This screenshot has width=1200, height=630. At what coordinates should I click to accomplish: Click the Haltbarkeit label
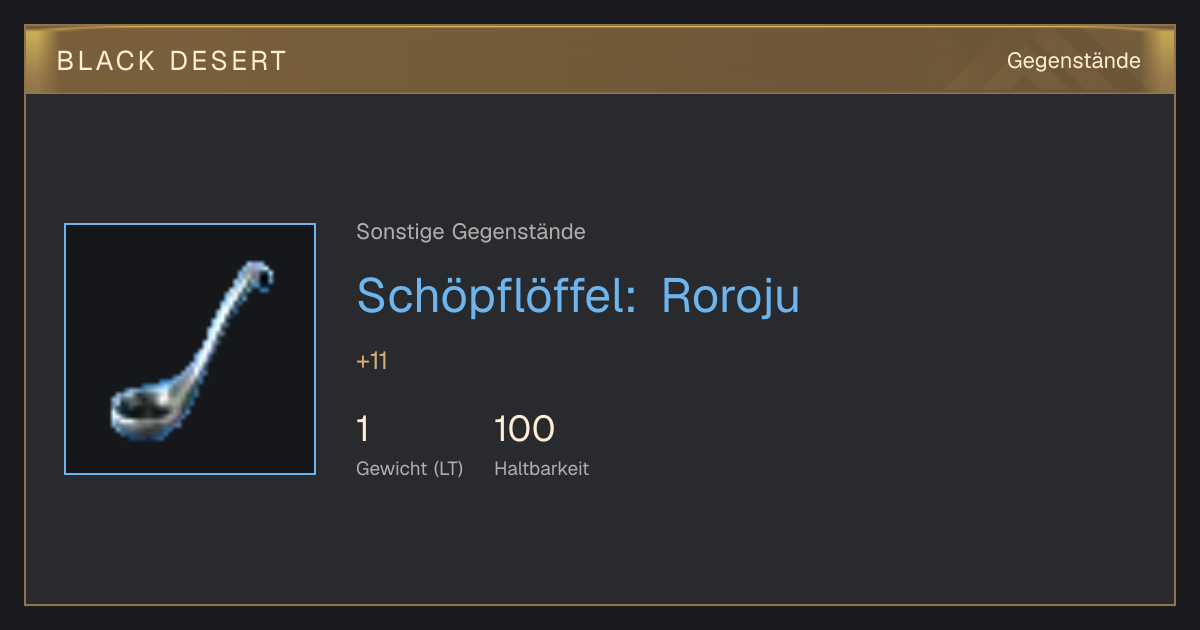541,468
